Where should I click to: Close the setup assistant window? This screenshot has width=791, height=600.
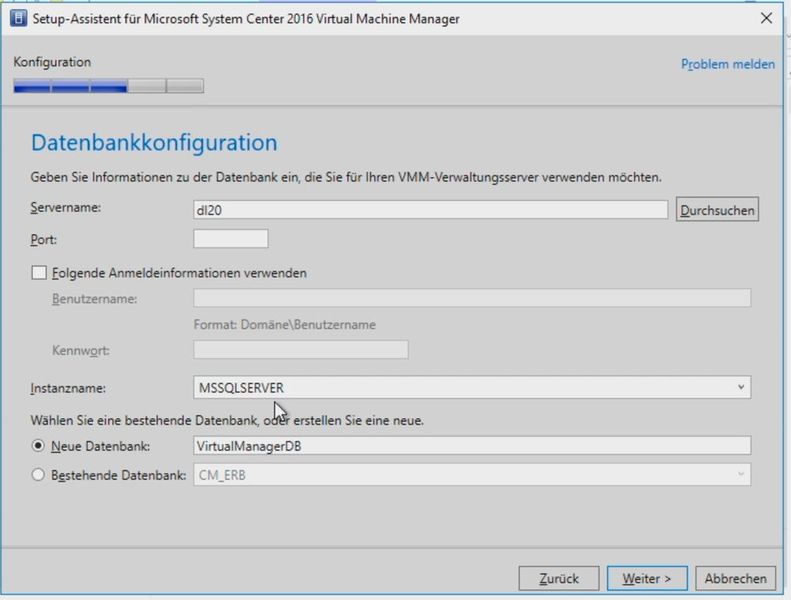coord(766,19)
